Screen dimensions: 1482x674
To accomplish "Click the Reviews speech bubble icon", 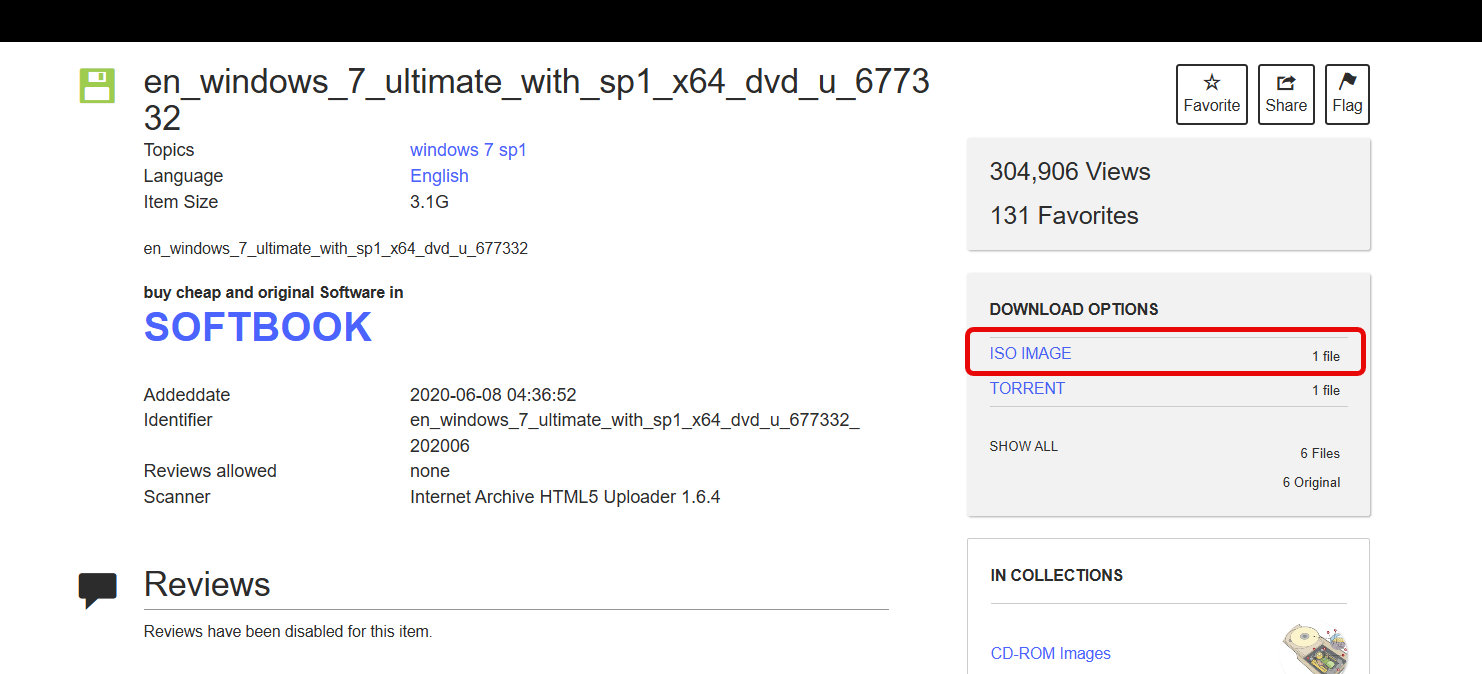I will (97, 589).
